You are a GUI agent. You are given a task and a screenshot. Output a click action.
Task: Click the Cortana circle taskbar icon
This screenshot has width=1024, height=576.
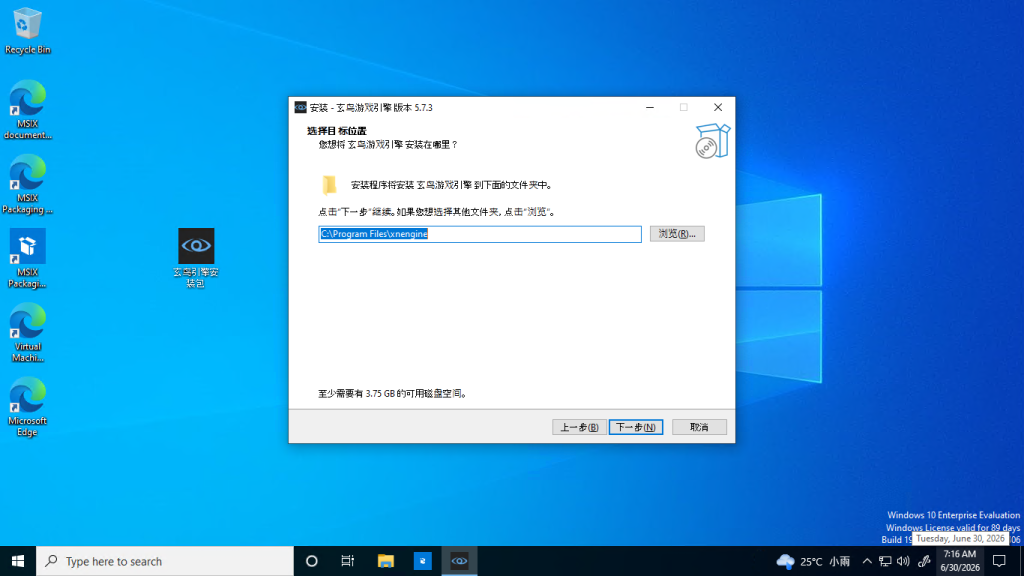312,561
